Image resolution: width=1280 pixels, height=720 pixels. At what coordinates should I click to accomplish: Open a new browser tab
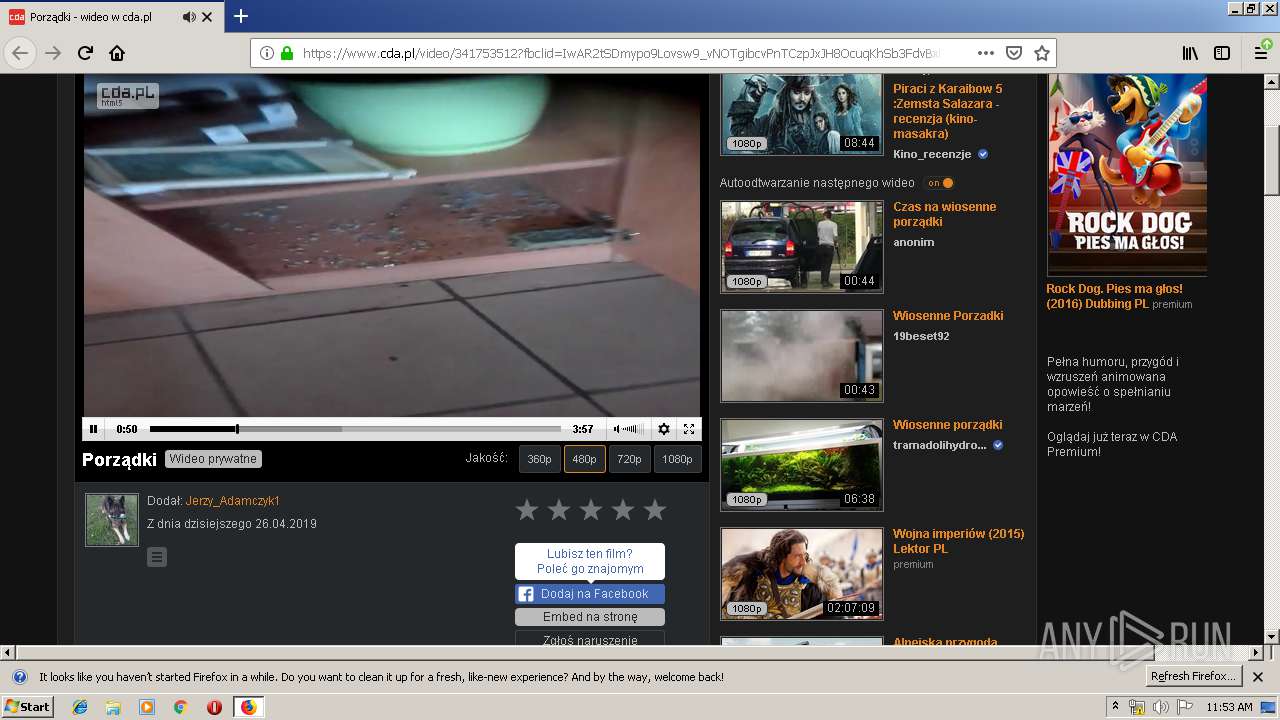241,17
